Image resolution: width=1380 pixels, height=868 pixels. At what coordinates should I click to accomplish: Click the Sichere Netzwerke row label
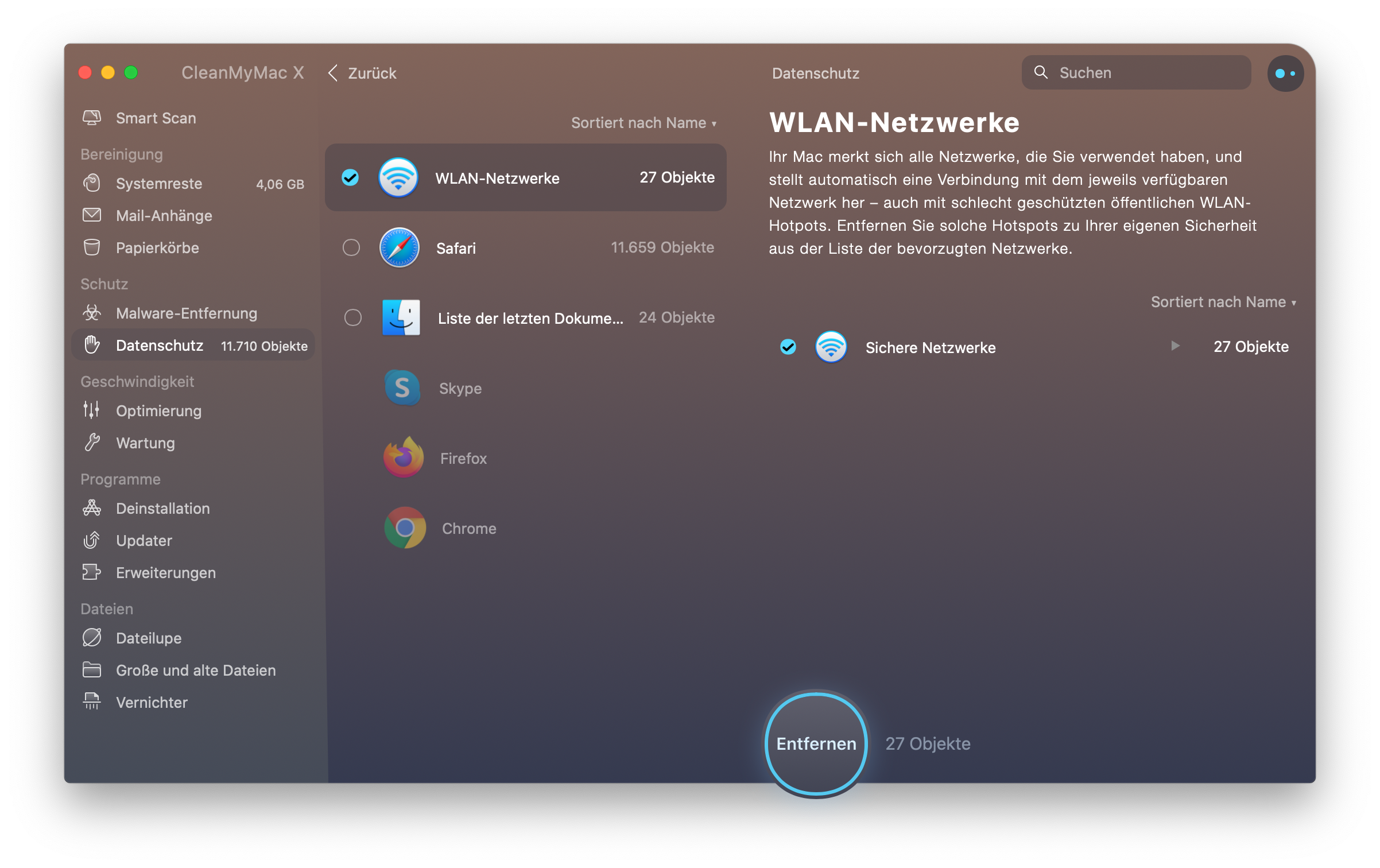click(931, 348)
